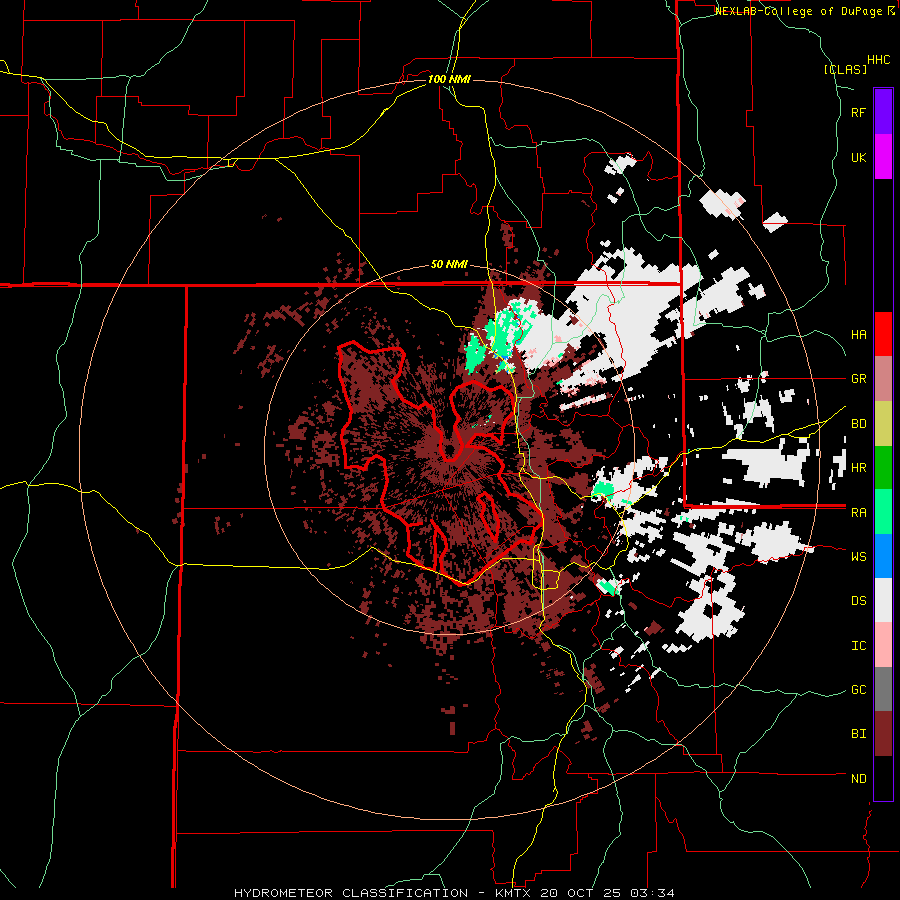This screenshot has width=900, height=900.
Task: Click the GR legend label
Action: click(858, 379)
